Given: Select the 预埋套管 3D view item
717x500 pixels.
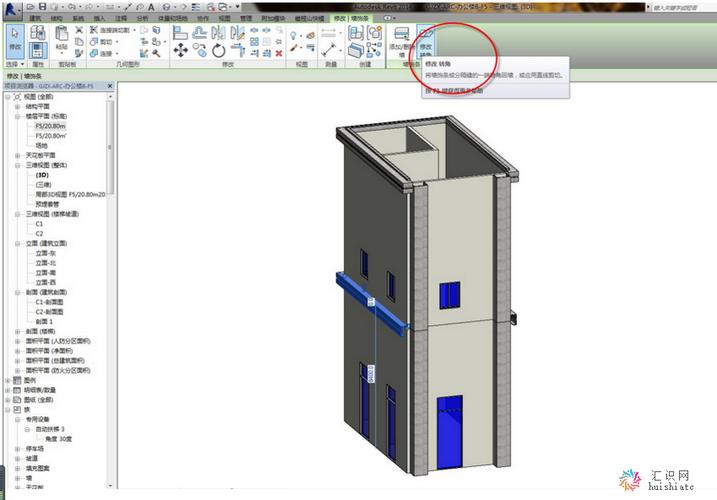Looking at the screenshot, I should coord(47,204).
